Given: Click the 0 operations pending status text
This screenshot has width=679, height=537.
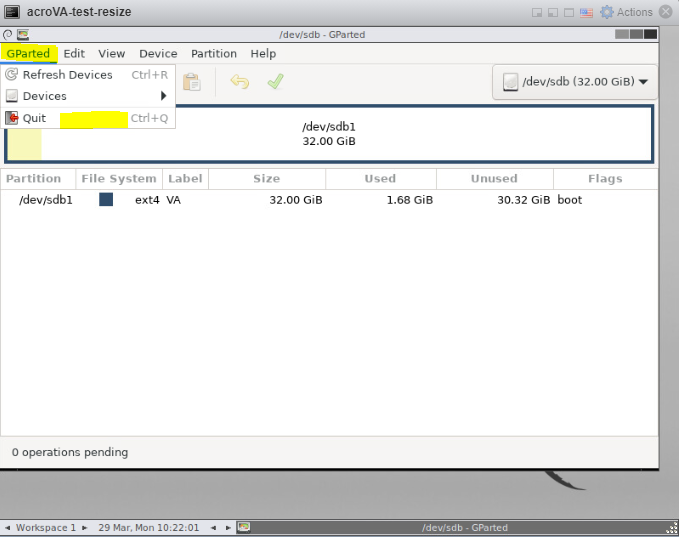Looking at the screenshot, I should [70, 452].
